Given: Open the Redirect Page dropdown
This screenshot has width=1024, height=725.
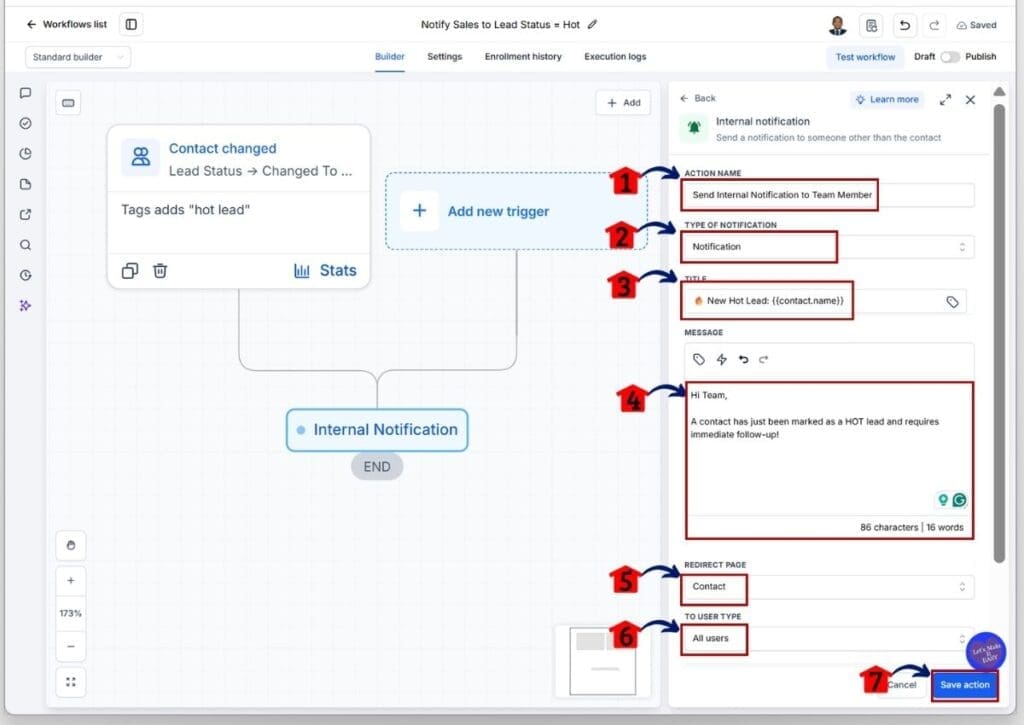Looking at the screenshot, I should [828, 587].
